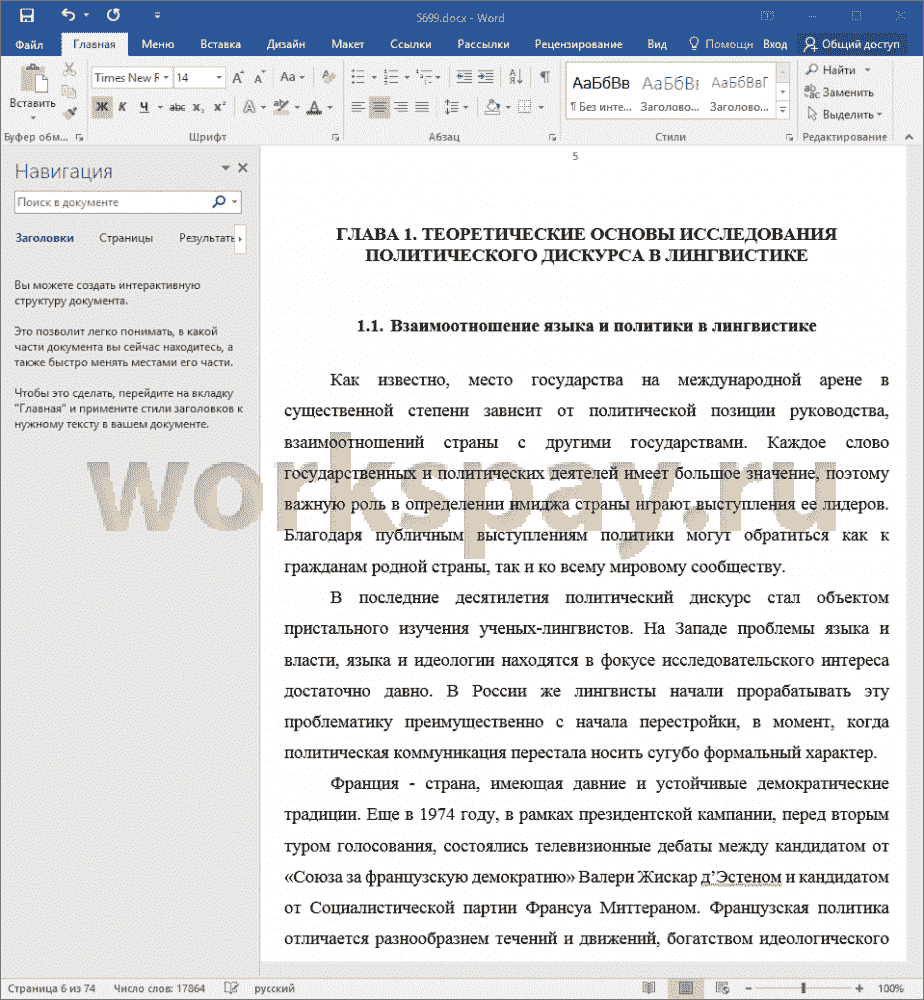Apply the text highlight color

281,107
